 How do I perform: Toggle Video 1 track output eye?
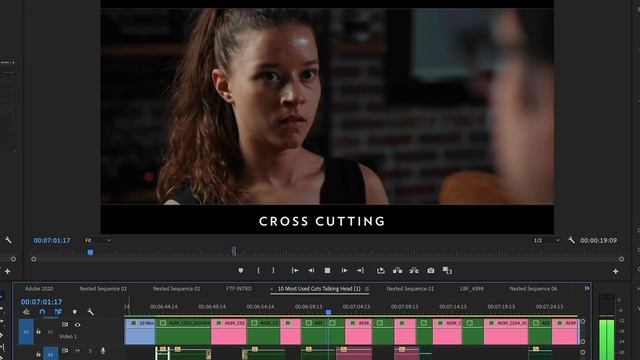pos(78,325)
